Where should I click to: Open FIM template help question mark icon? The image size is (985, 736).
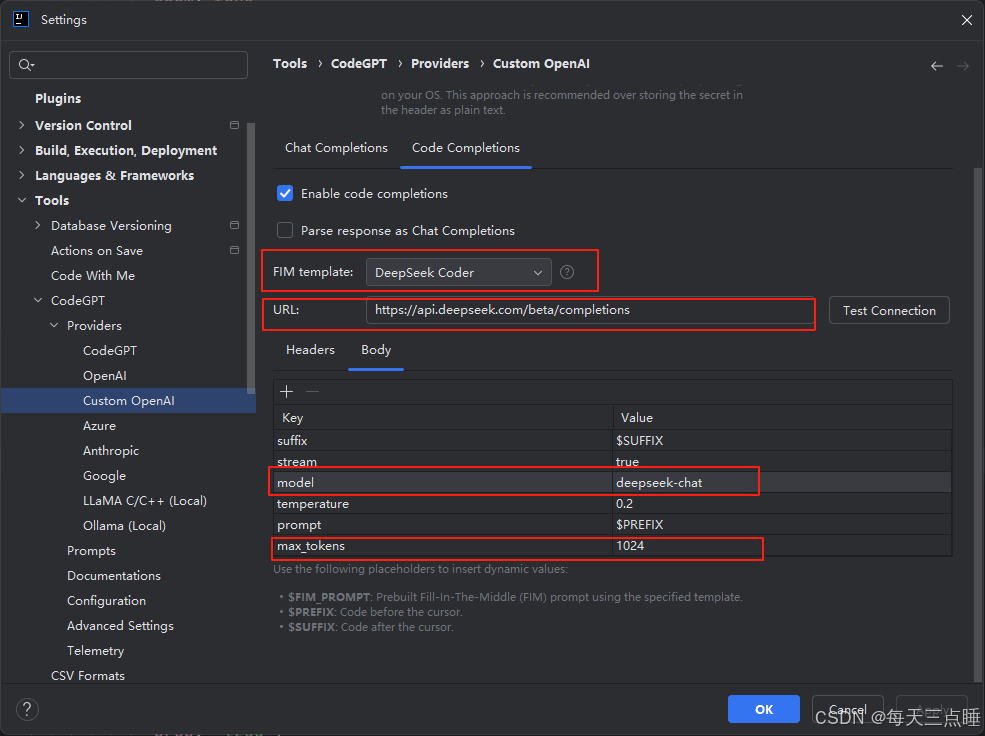click(x=567, y=272)
